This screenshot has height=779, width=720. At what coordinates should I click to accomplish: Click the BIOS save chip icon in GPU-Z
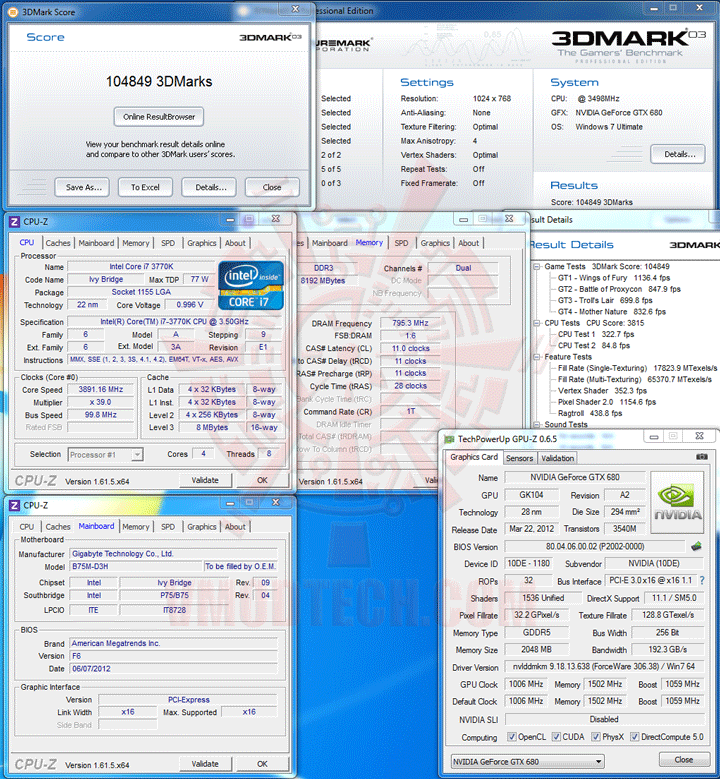(696, 546)
